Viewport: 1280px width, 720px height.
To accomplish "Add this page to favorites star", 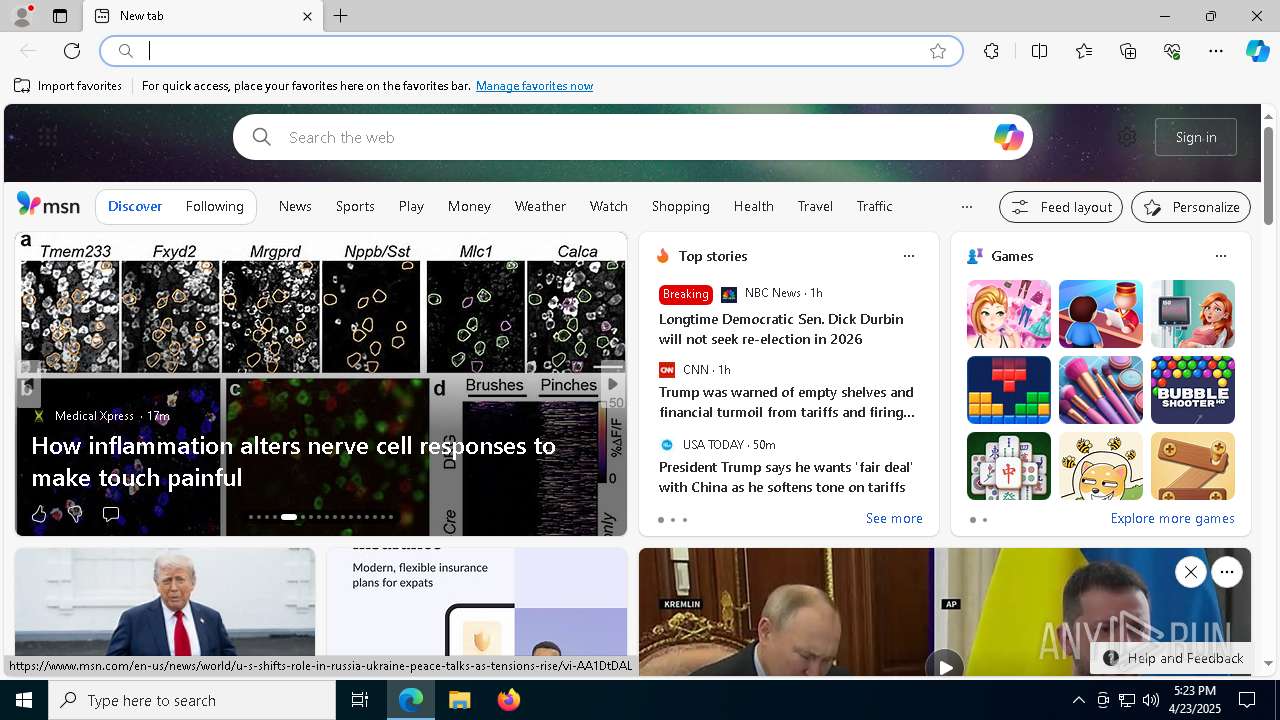I will pos(937,51).
